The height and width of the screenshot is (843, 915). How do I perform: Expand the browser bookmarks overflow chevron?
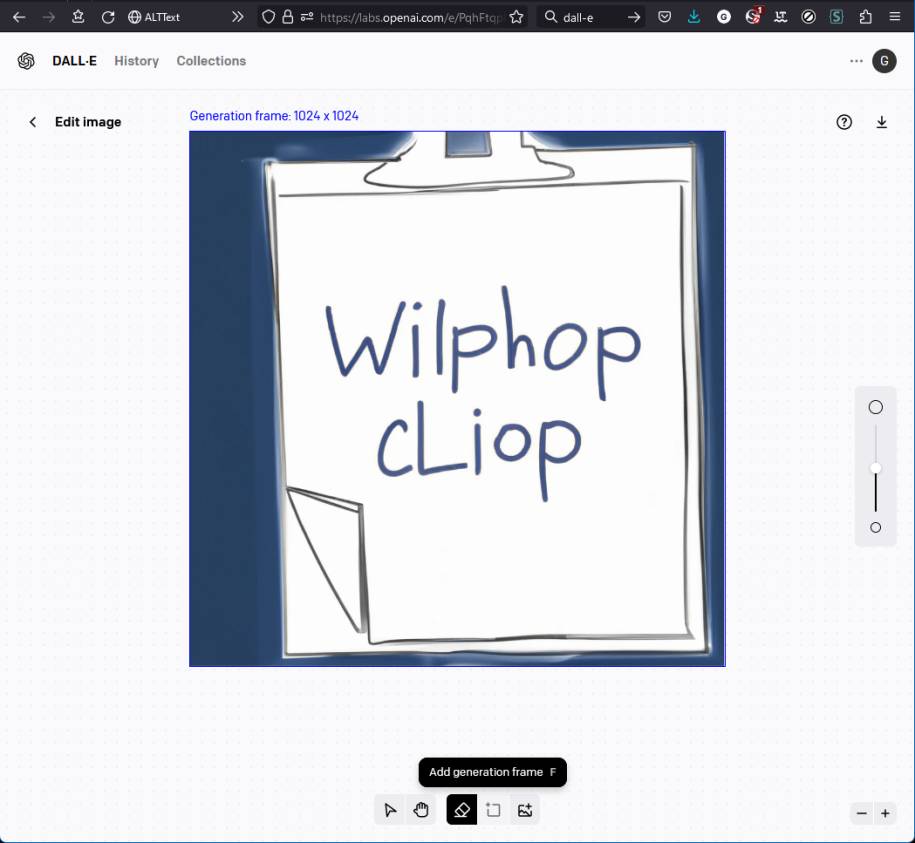pos(237,17)
